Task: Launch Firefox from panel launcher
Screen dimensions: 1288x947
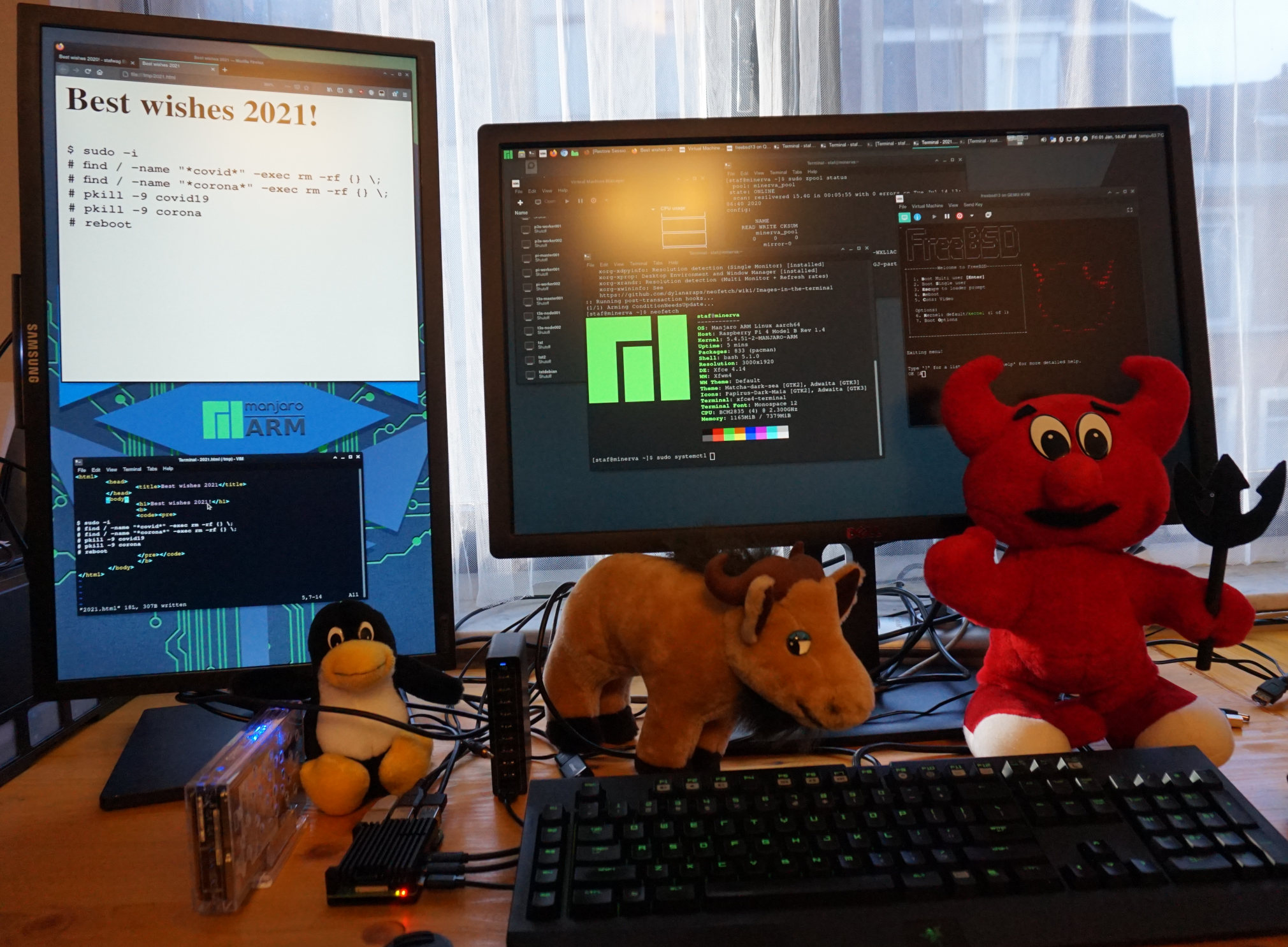Action: tap(553, 153)
